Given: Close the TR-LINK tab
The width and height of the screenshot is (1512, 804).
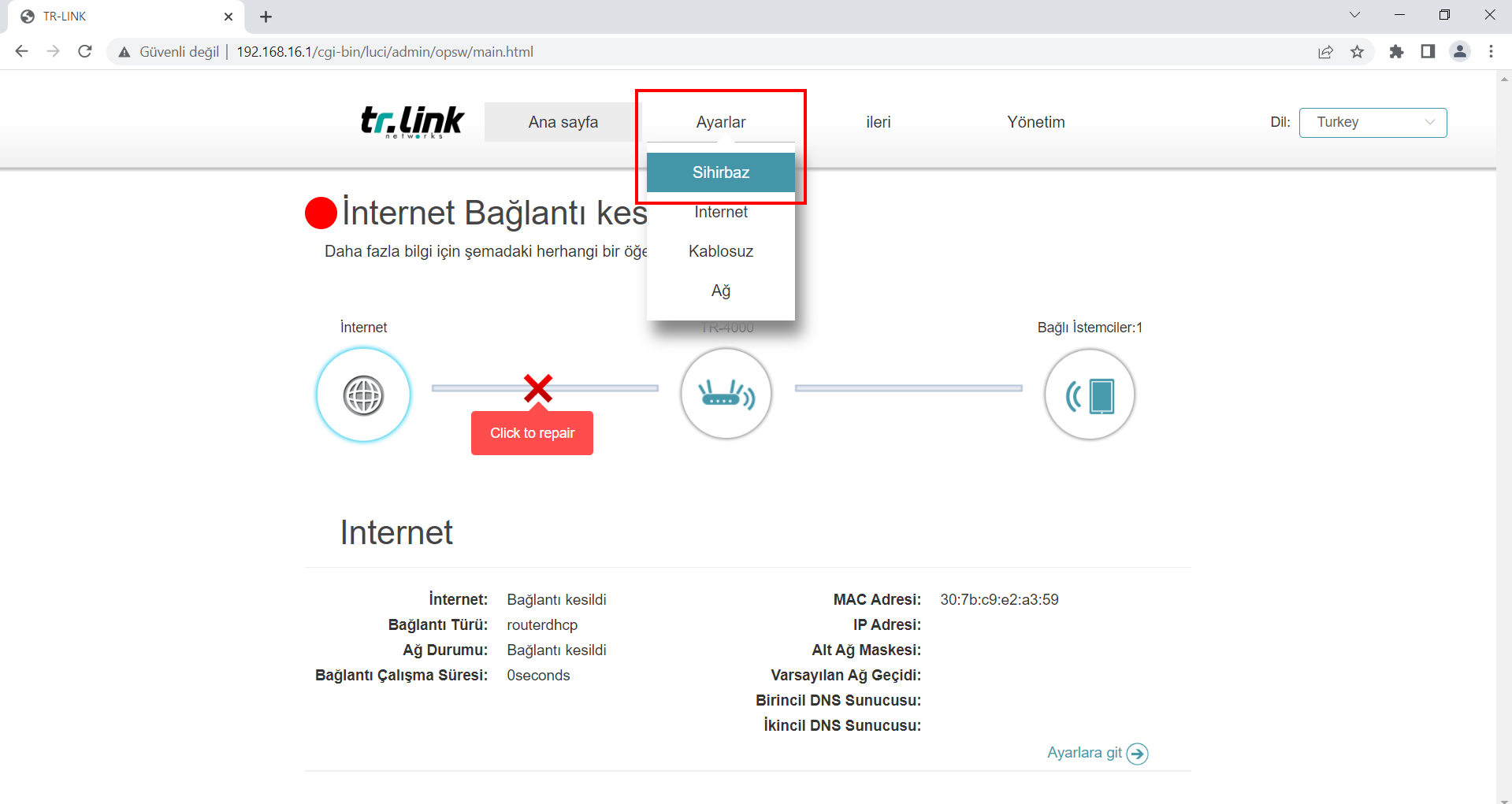Looking at the screenshot, I should tap(228, 17).
